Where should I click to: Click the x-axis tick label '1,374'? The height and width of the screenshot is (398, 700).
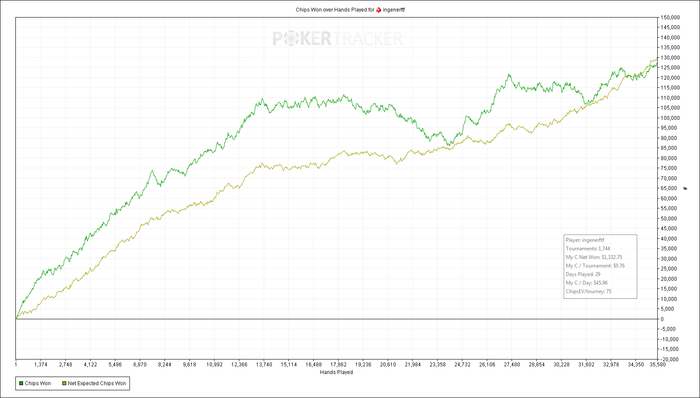click(41, 365)
